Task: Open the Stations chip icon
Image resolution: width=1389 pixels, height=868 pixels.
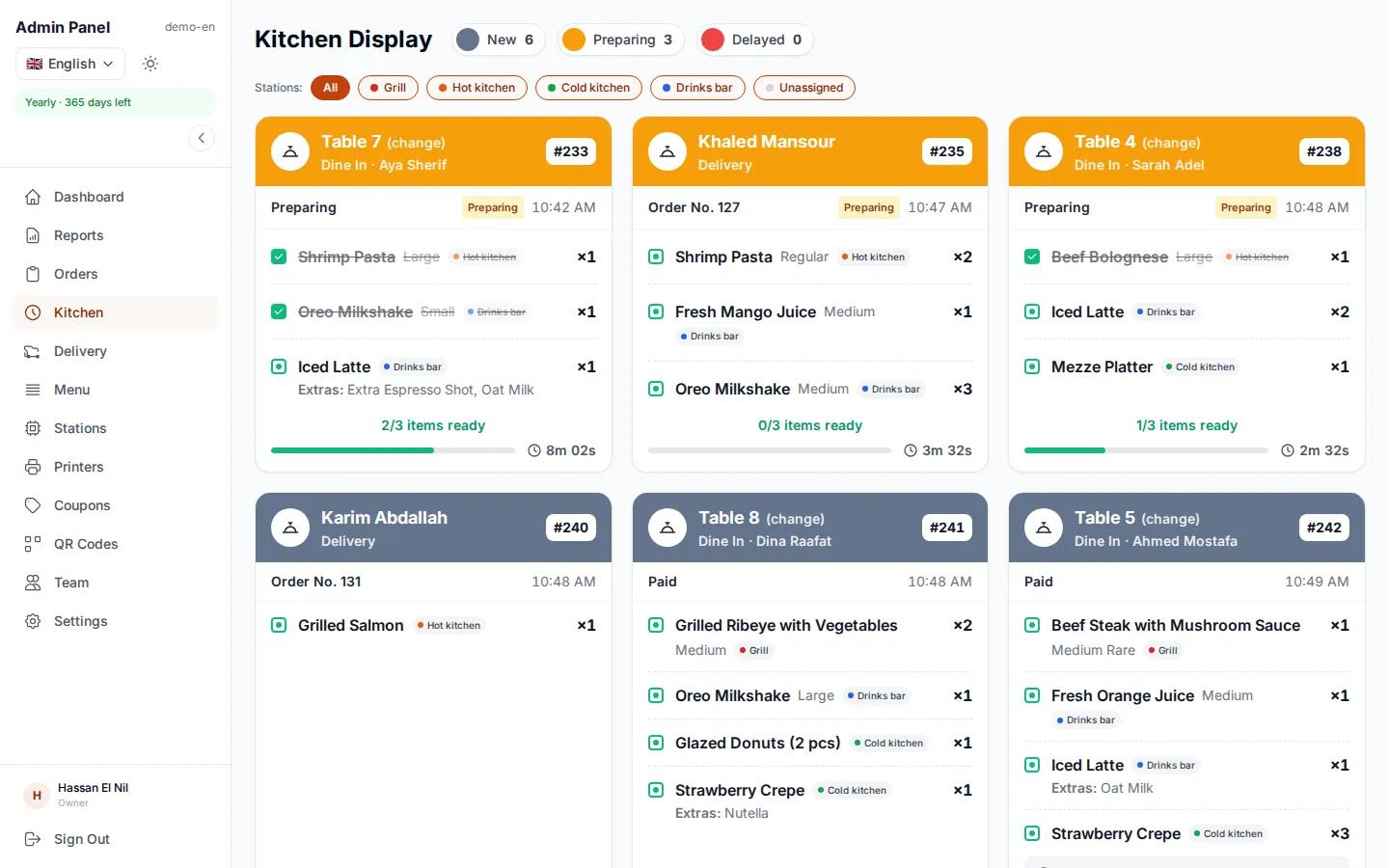Action: click(x=33, y=428)
